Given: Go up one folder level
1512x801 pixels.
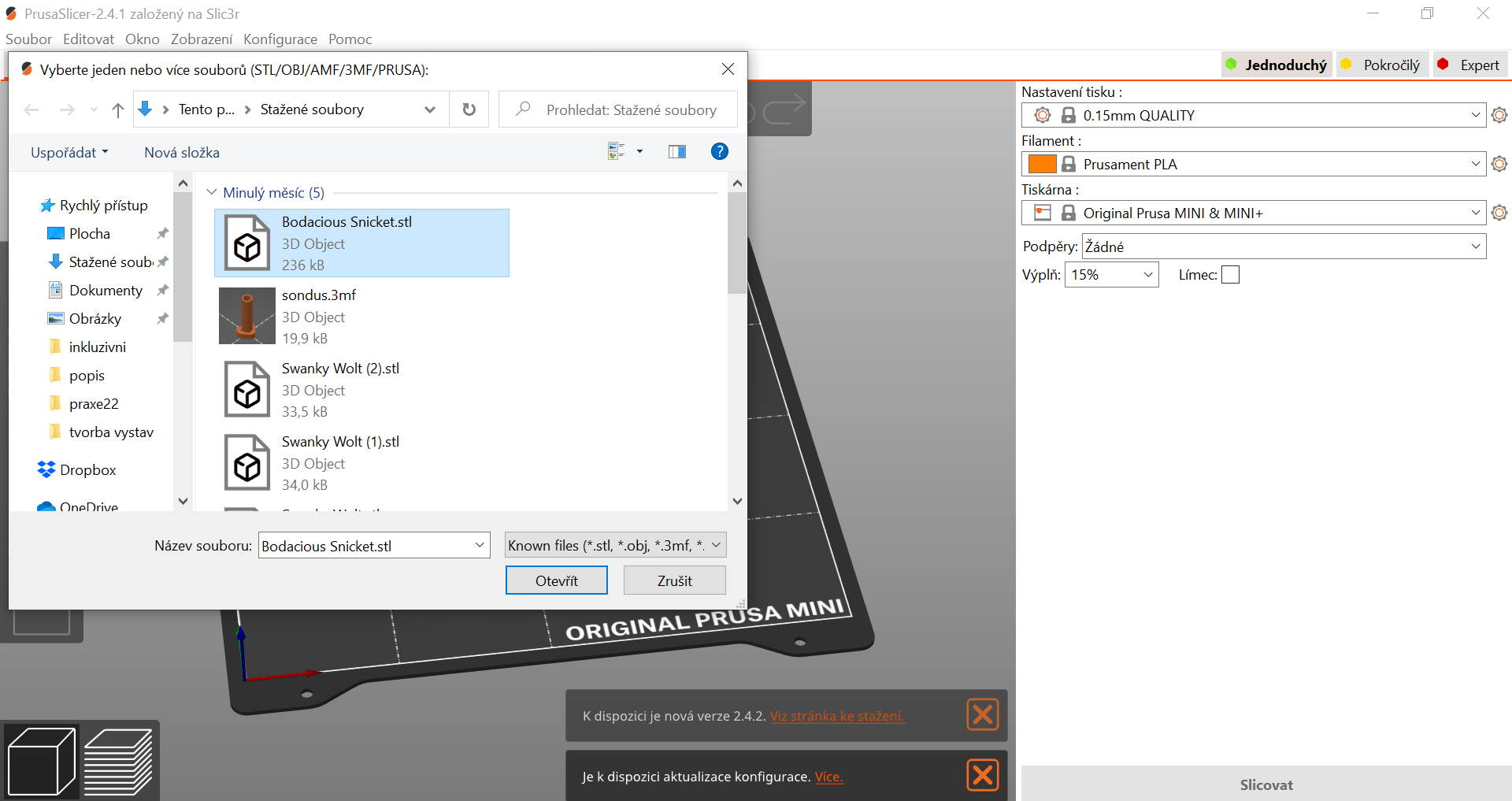Looking at the screenshot, I should [x=118, y=109].
